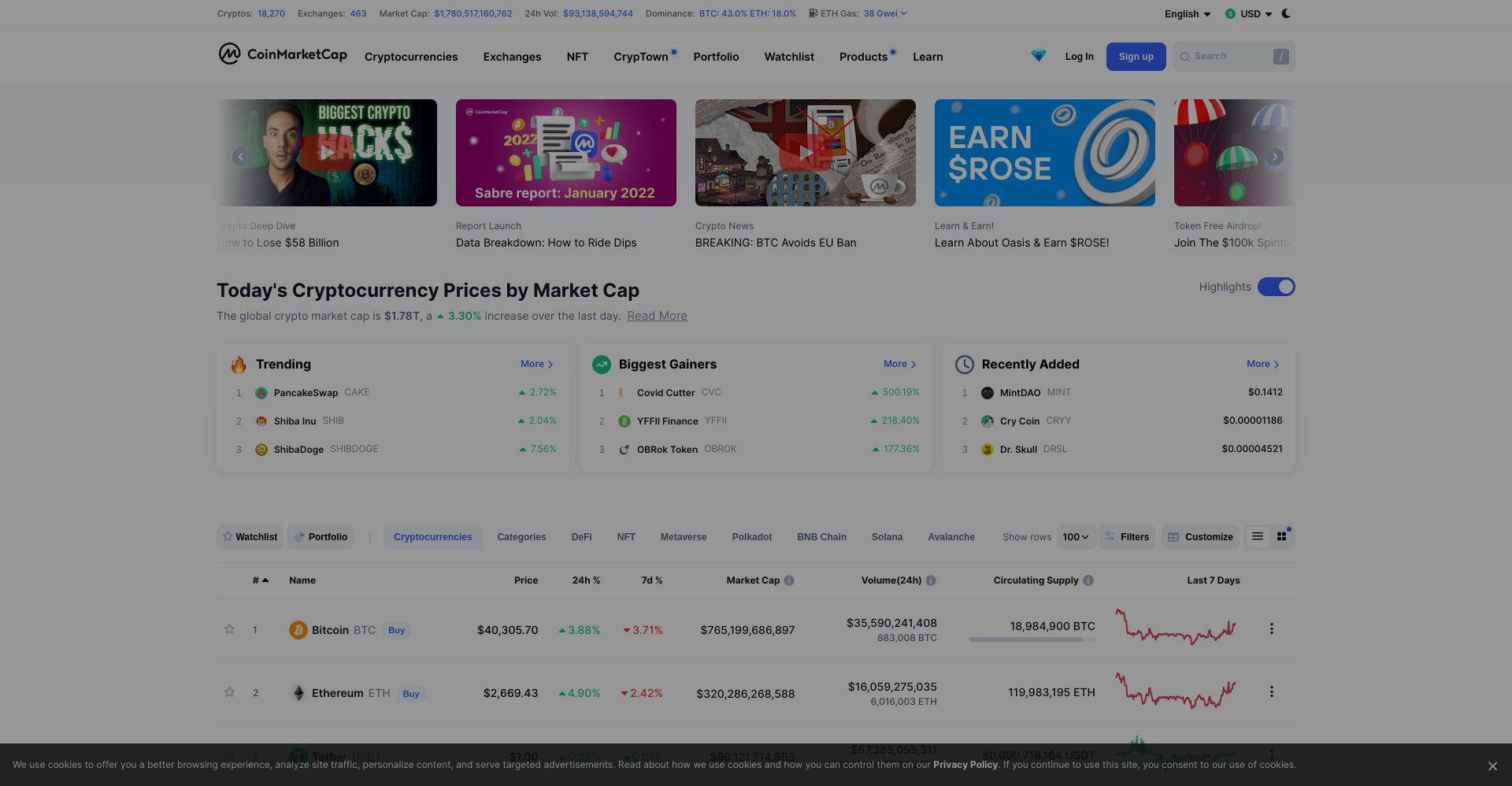Switch to grid view icon
This screenshot has height=786, width=1512.
1281,536
